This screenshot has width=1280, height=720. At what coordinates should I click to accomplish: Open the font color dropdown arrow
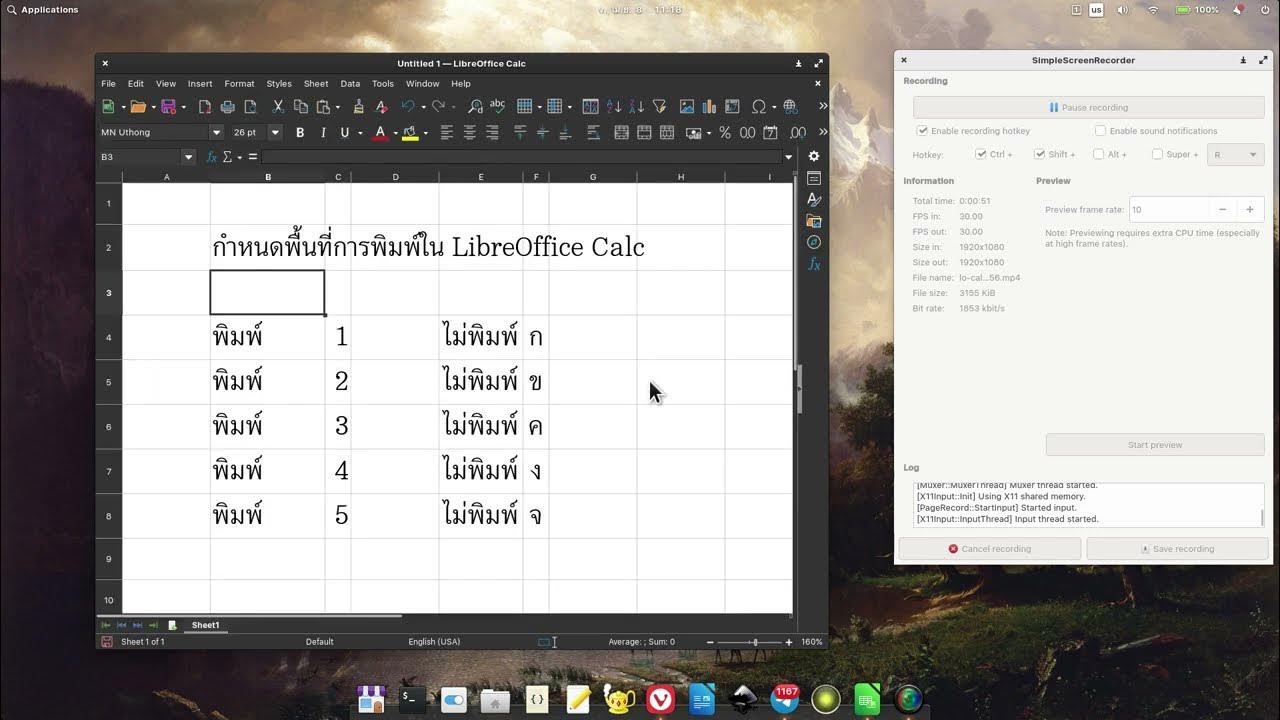(395, 132)
